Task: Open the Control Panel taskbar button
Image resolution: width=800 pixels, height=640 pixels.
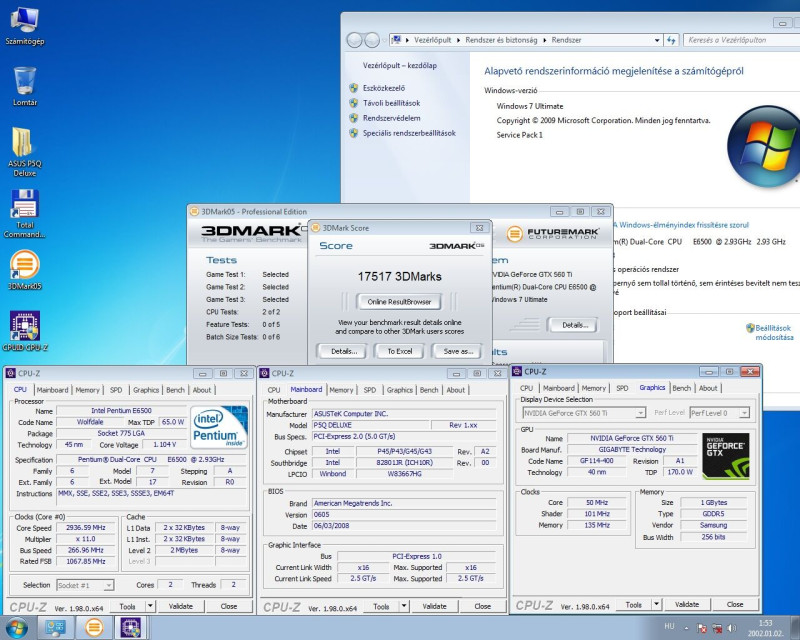Action: [x=55, y=628]
